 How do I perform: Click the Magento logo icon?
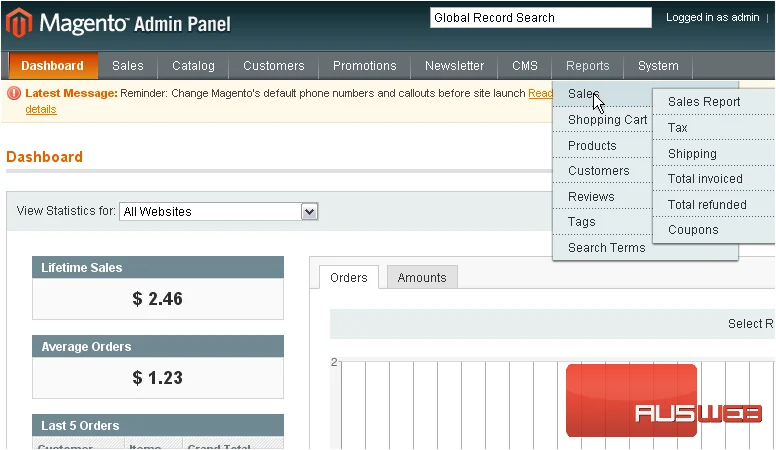click(19, 23)
